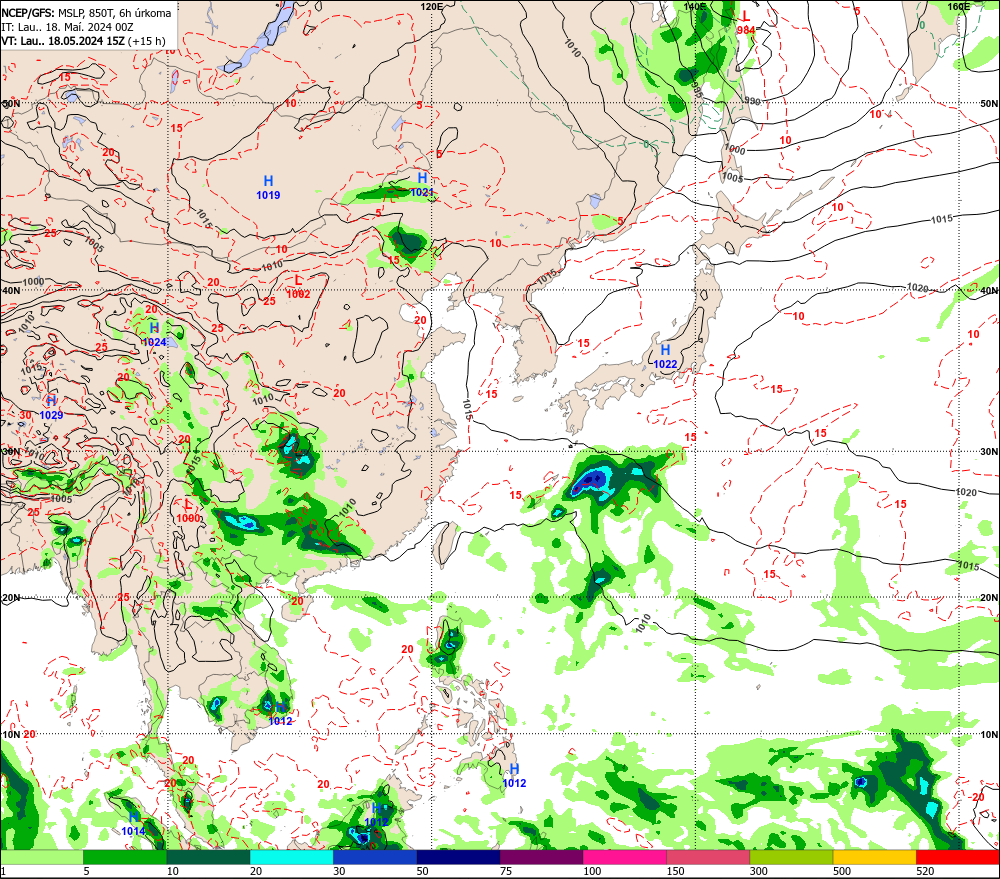Click the 'NCEP/GFS: MSLP, 850T, 6h úrkoma' title
Viewport: 1000px width, 879px height.
(x=86, y=13)
